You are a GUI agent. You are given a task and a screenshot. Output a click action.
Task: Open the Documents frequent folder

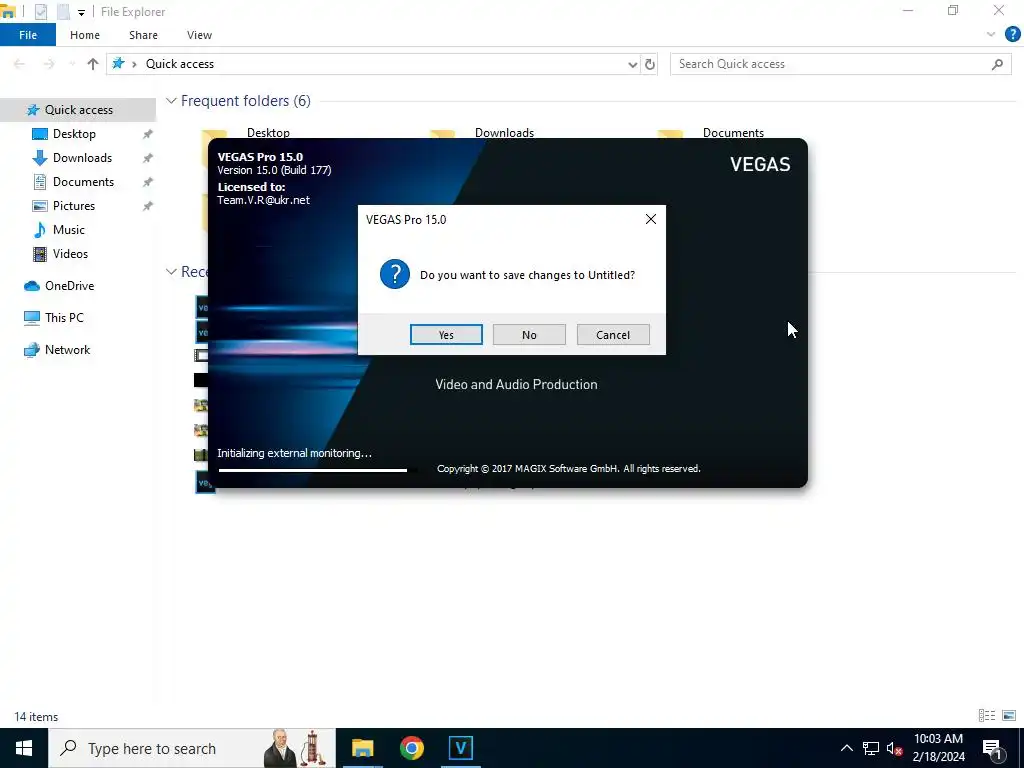click(733, 133)
